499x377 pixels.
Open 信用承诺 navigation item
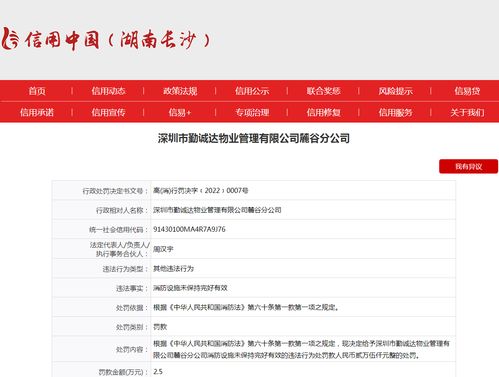pyautogui.click(x=37, y=112)
